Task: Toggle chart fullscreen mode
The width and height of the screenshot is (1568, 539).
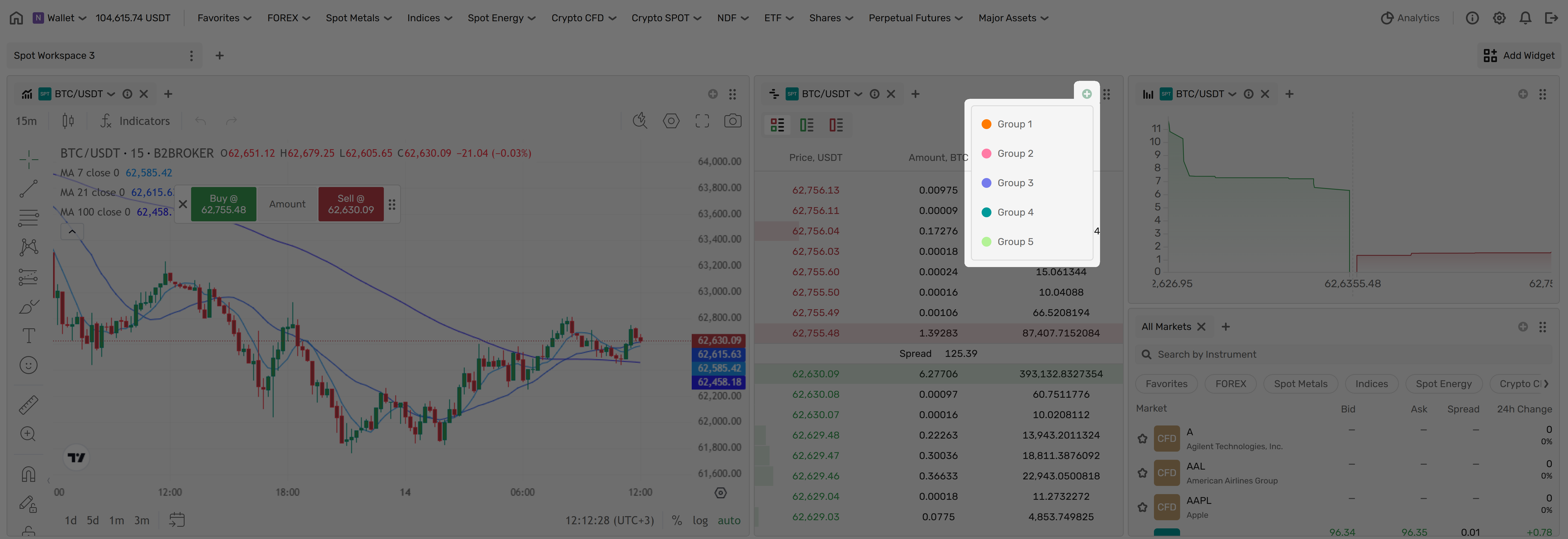Action: [x=702, y=121]
